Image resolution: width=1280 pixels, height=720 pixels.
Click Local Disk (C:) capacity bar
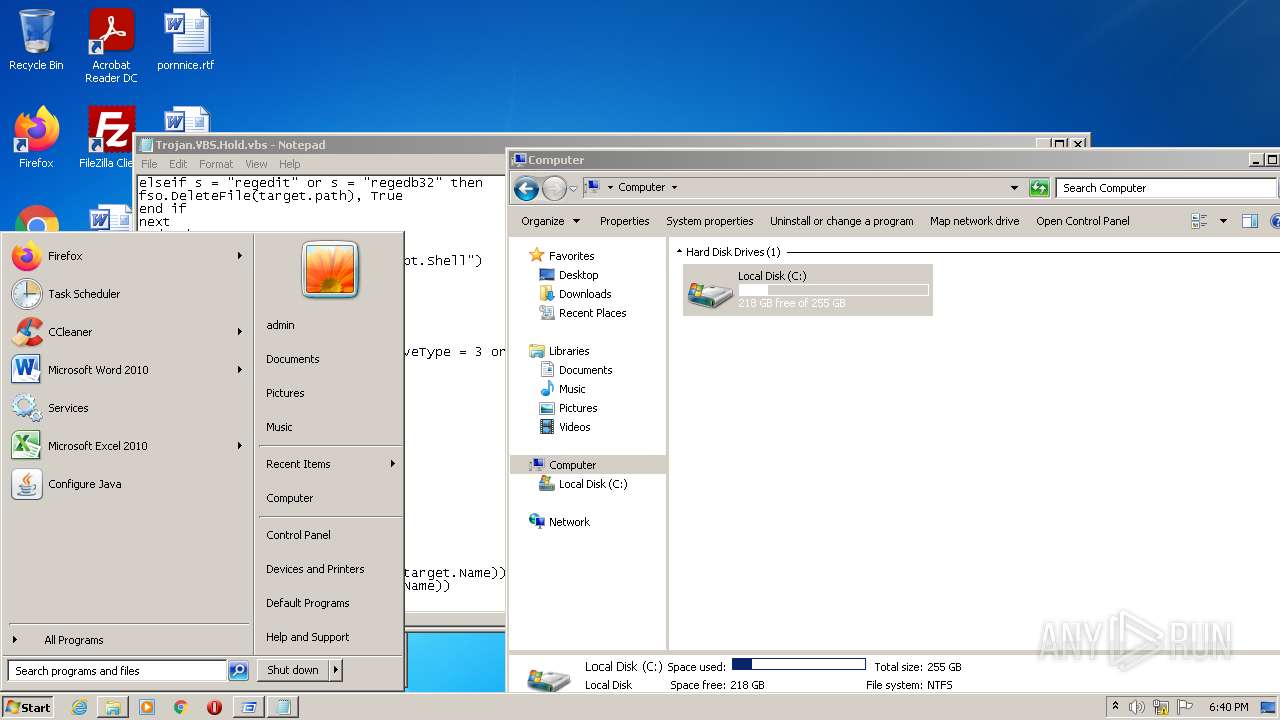pyautogui.click(x=833, y=290)
